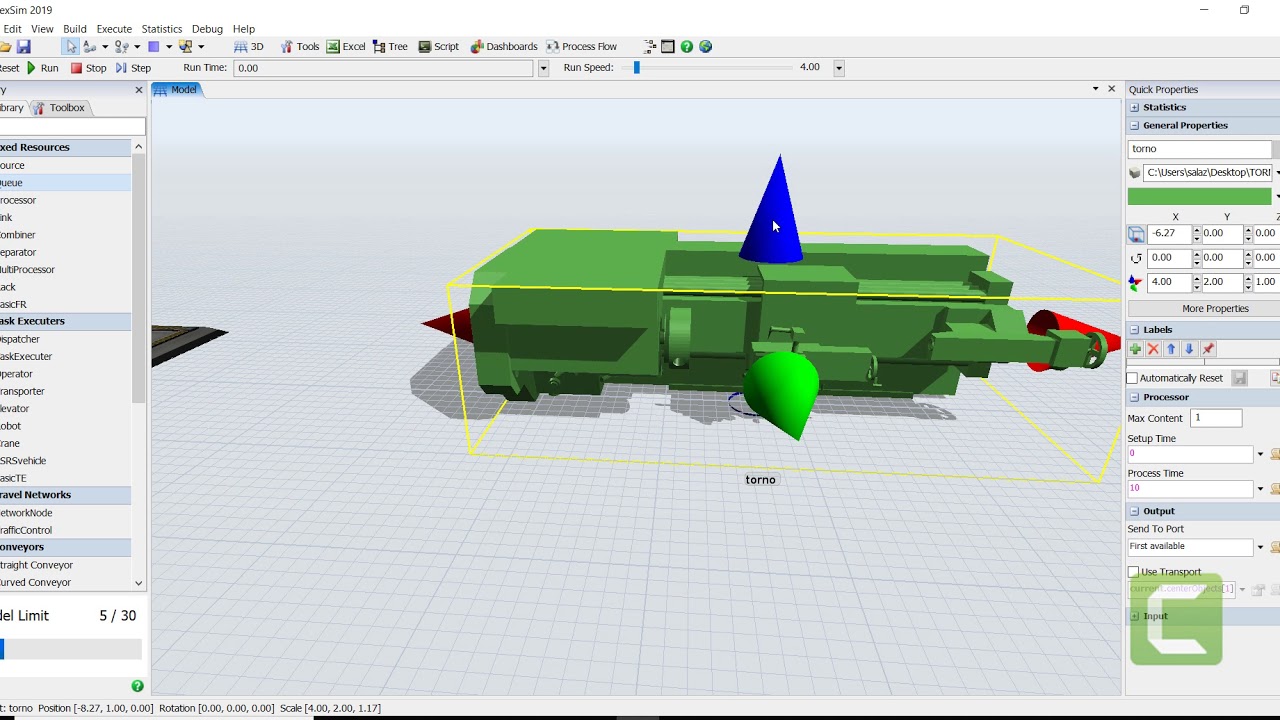Click the Send To Port edit scroll icon

(x=1275, y=547)
